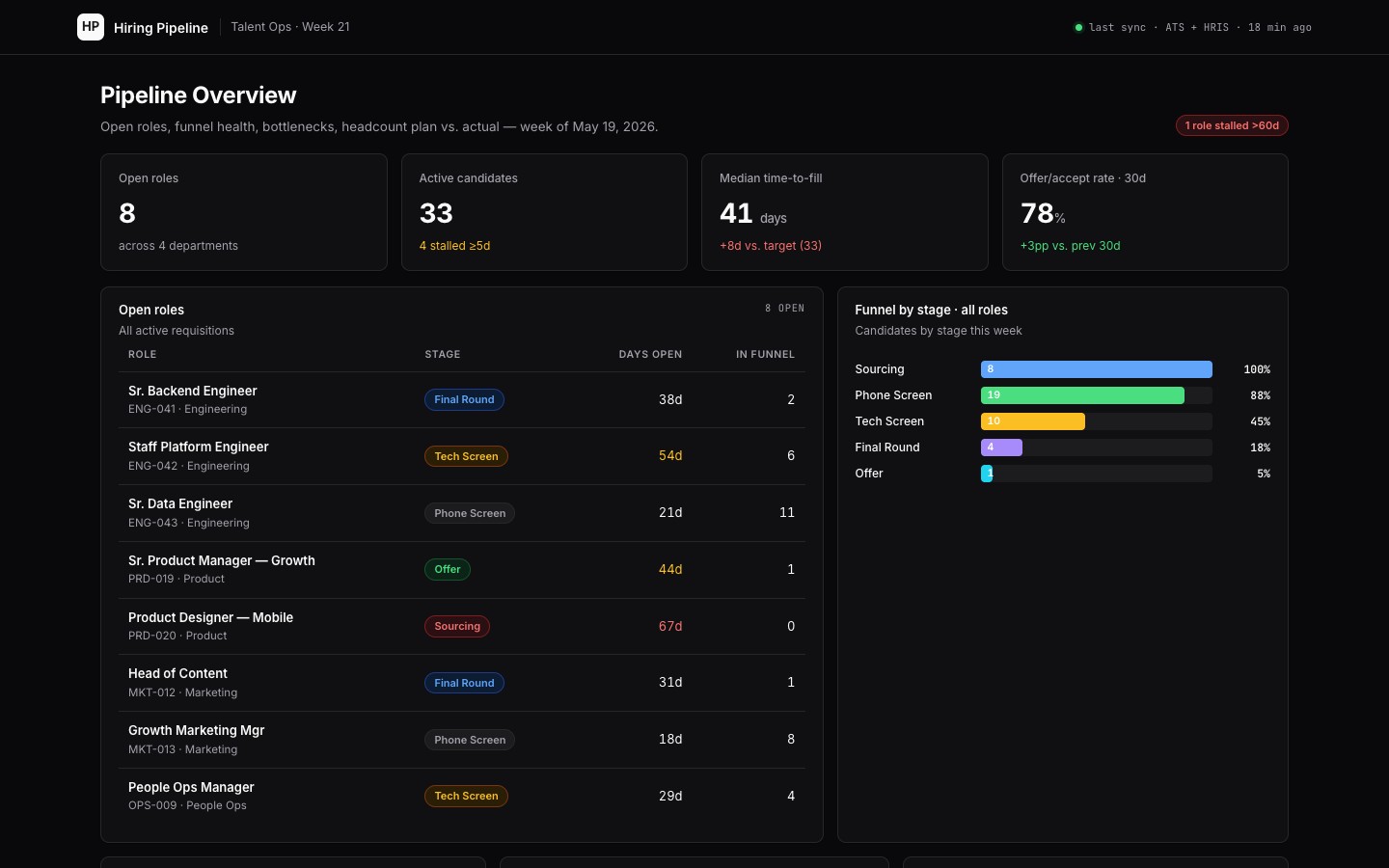Select the Sr. Data Engineer row

(x=462, y=513)
